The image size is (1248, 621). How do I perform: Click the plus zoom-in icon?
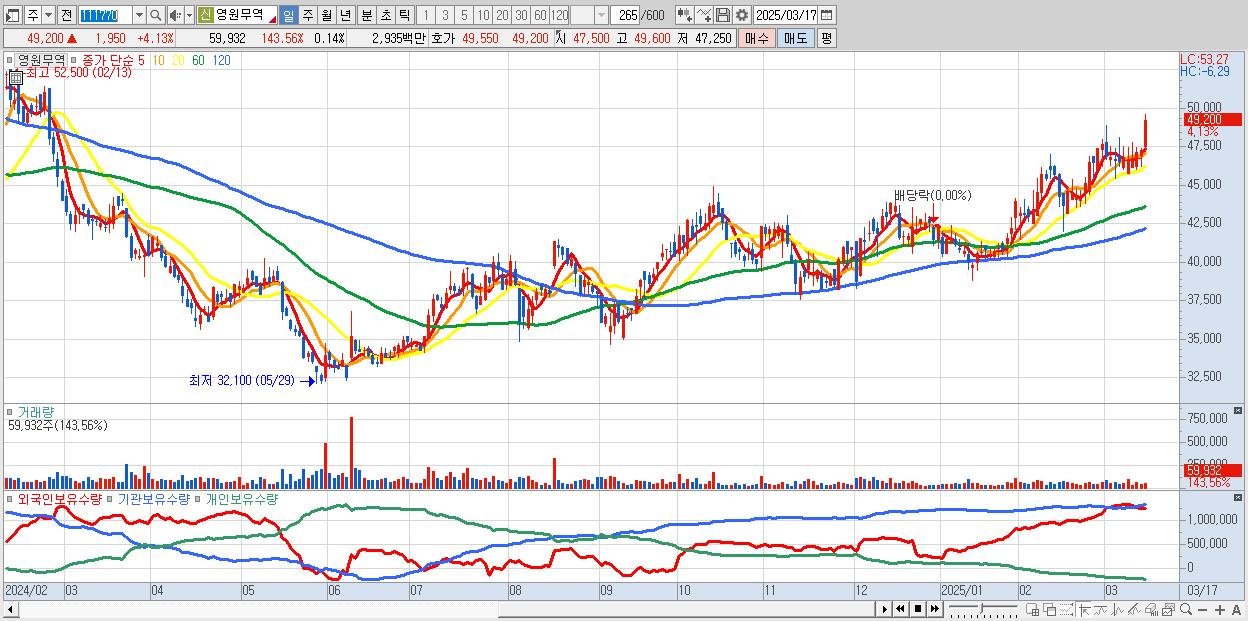[x=1220, y=610]
